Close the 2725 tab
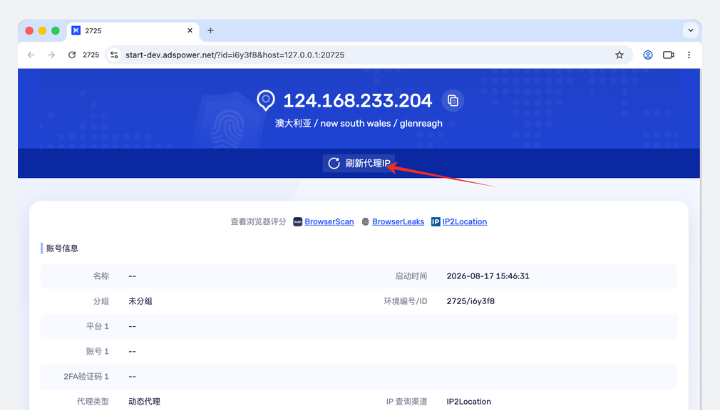The height and width of the screenshot is (410, 720). point(190,30)
